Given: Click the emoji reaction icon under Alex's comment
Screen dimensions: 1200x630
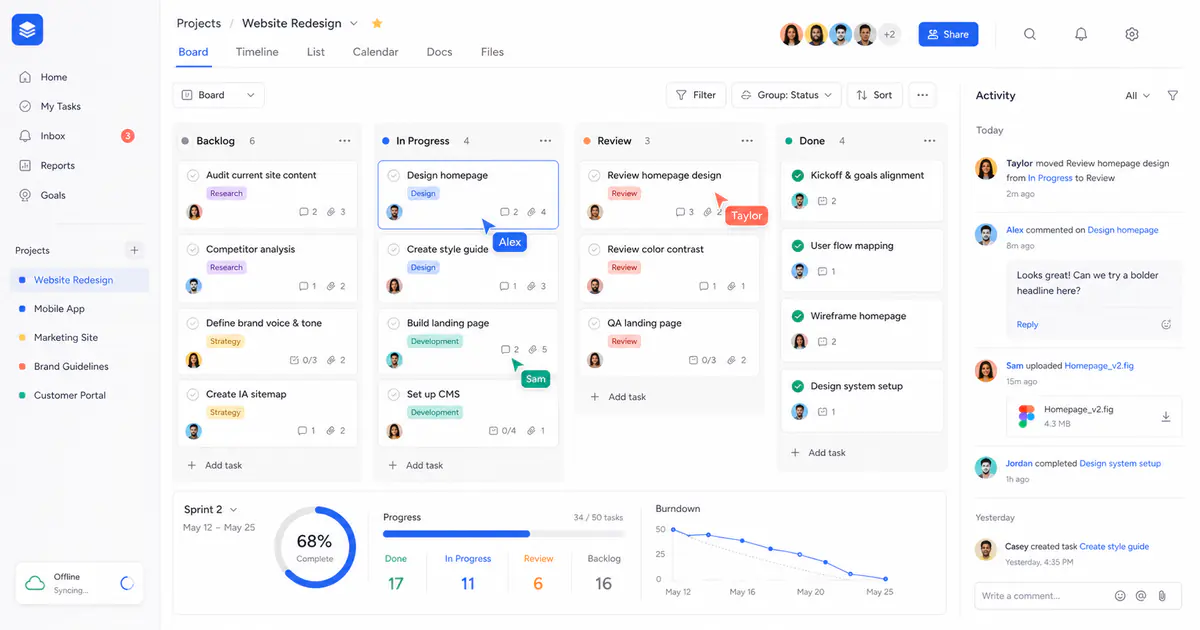Looking at the screenshot, I should tap(1166, 324).
